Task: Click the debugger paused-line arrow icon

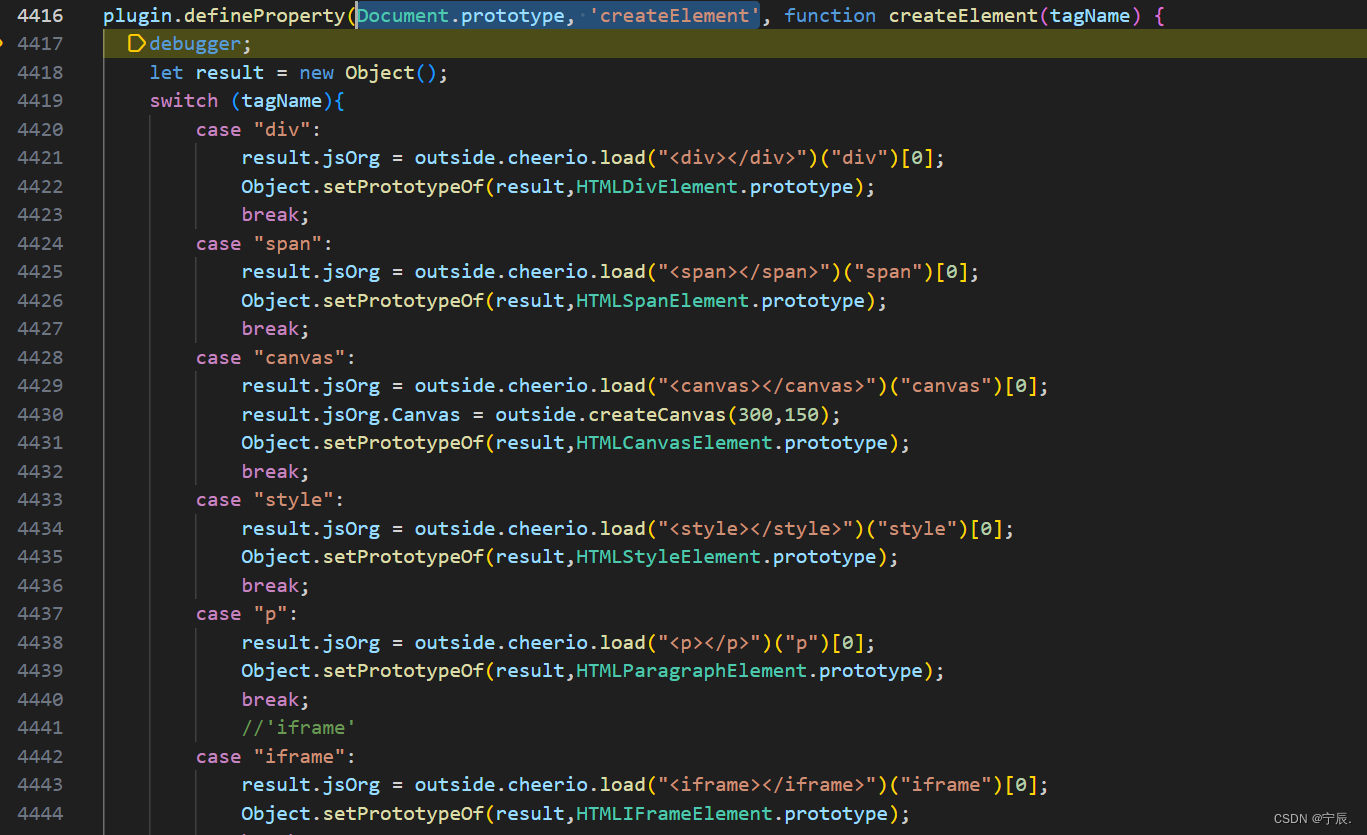Action: click(137, 44)
